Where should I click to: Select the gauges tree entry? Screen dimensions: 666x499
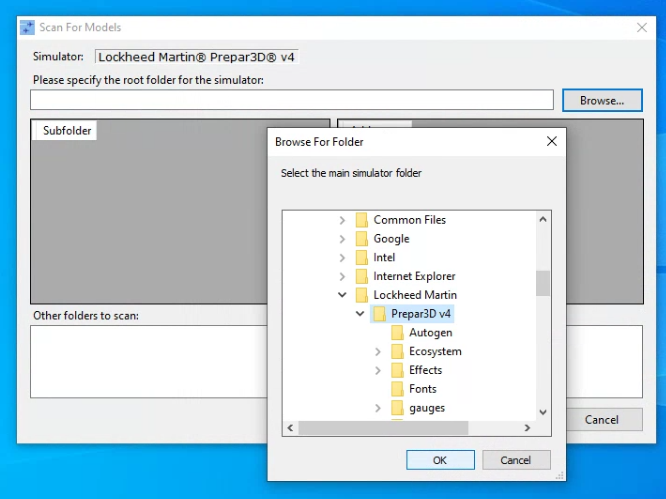pos(427,408)
